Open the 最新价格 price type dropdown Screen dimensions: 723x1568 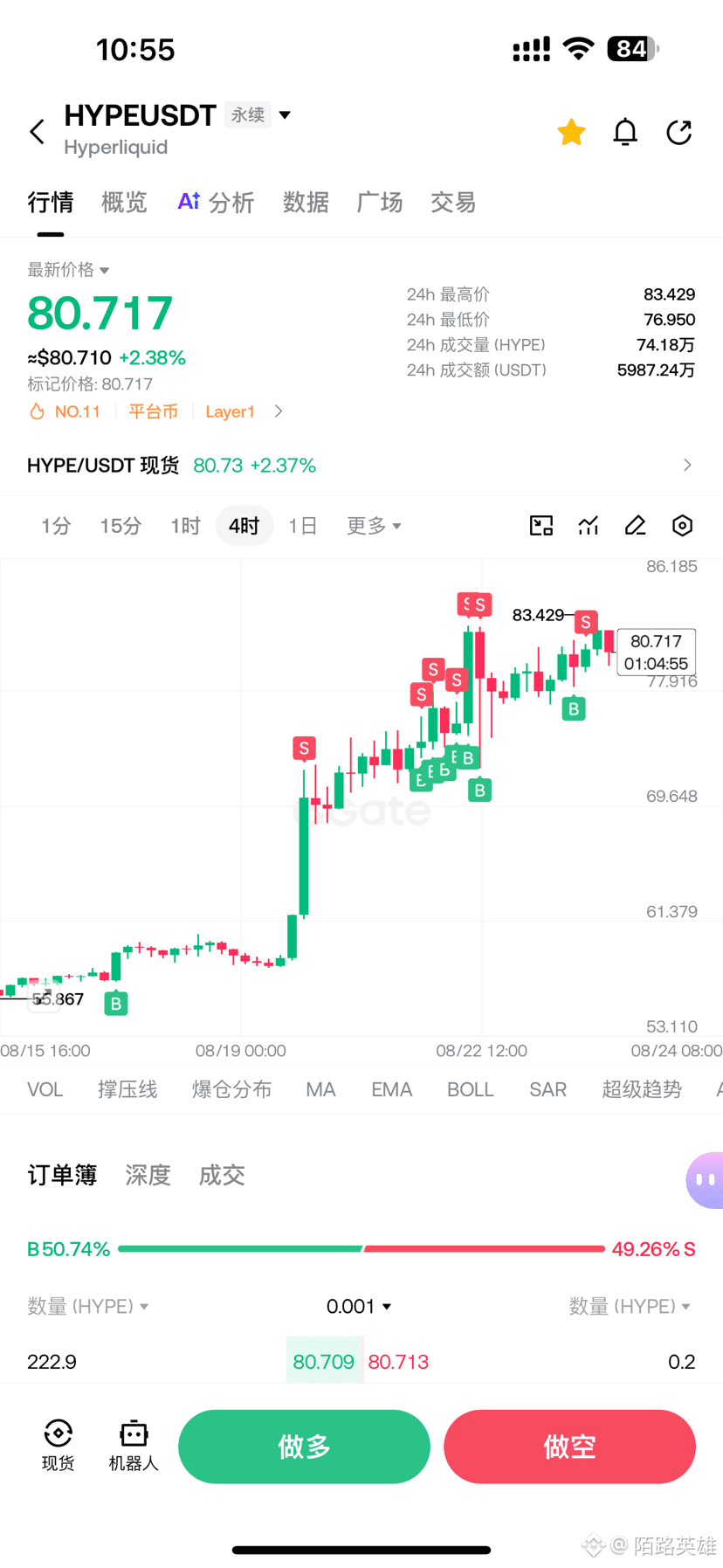pyautogui.click(x=68, y=269)
